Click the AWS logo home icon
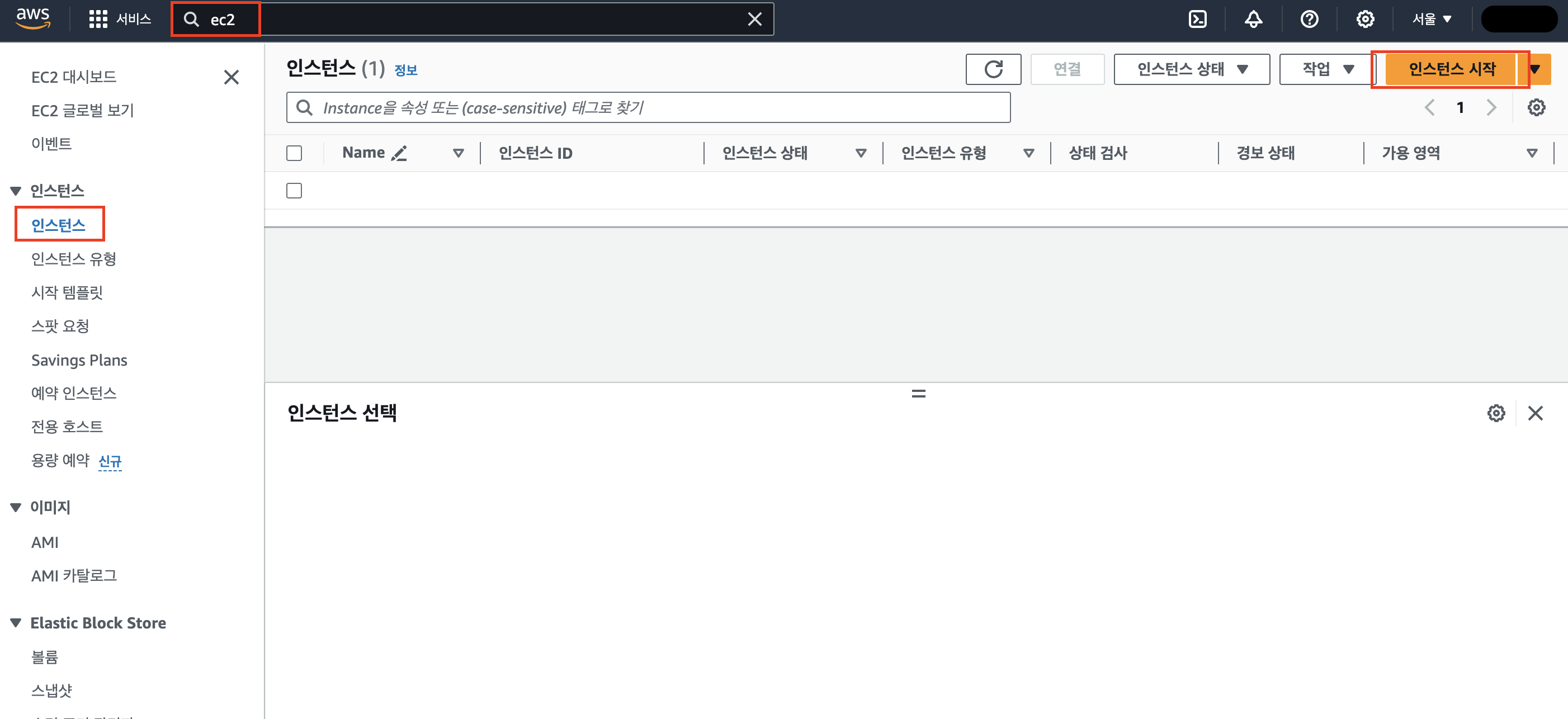 pyautogui.click(x=33, y=18)
